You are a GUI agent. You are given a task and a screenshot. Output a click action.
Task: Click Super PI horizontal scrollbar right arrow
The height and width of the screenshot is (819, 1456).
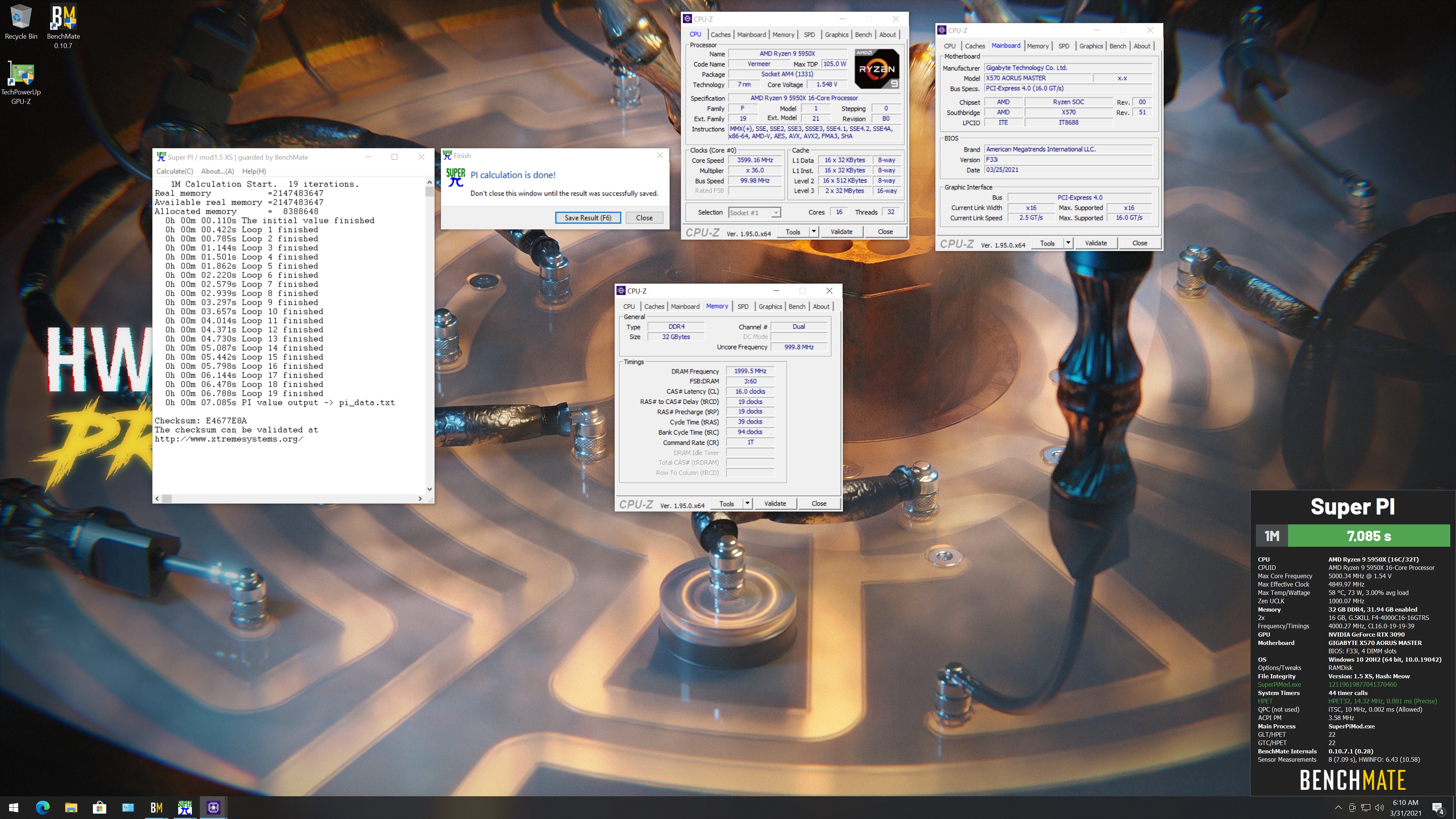tap(420, 499)
